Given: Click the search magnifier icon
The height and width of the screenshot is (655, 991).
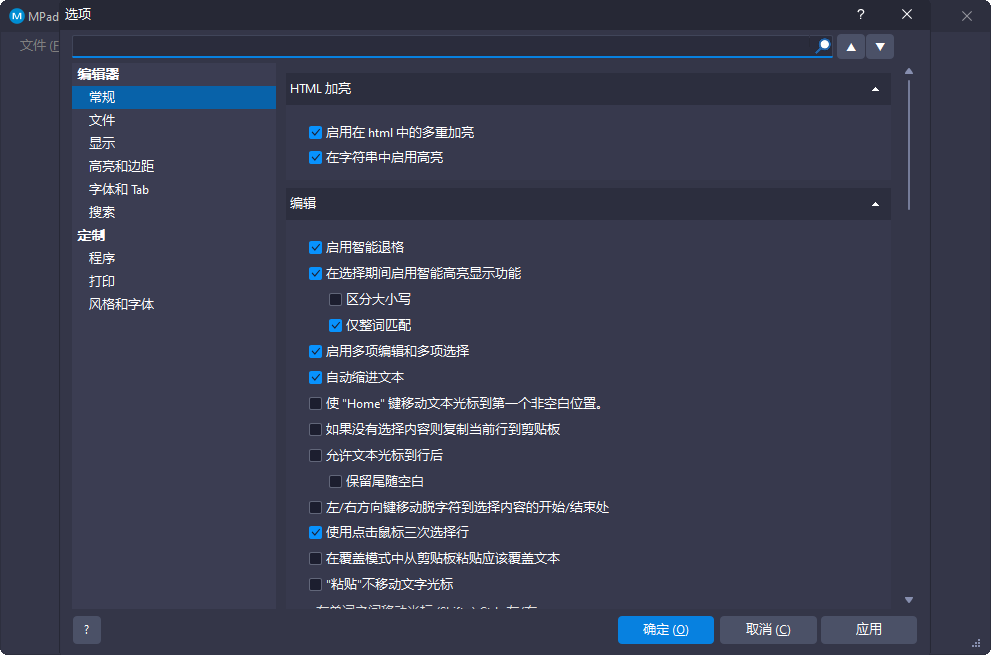Looking at the screenshot, I should (822, 45).
